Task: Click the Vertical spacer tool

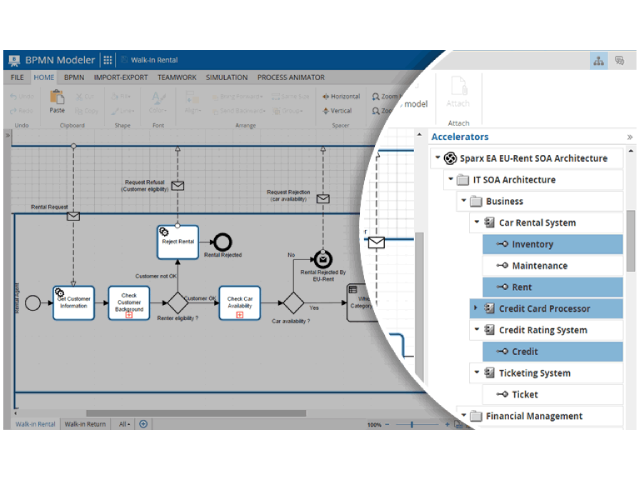Action: click(337, 111)
